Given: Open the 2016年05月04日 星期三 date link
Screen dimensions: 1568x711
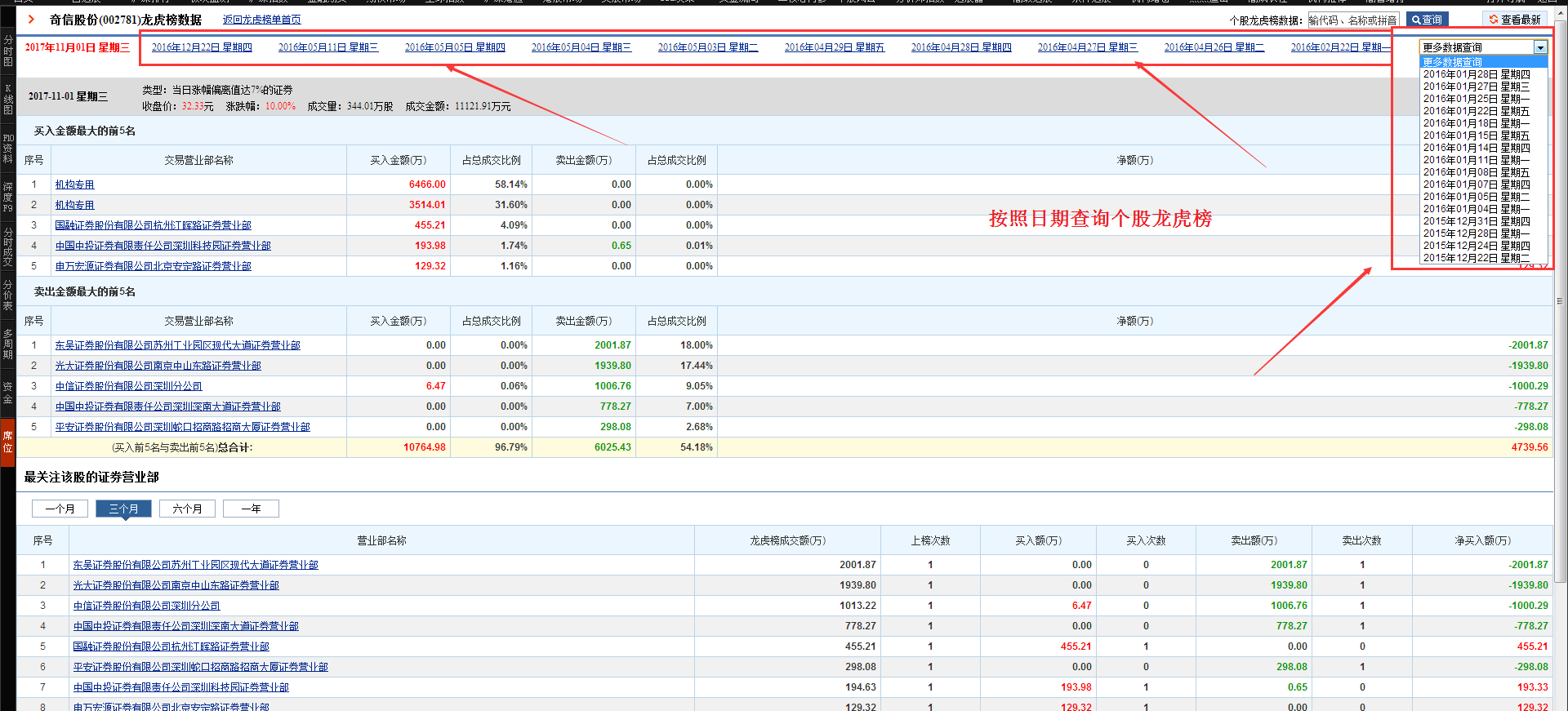Looking at the screenshot, I should pos(581,47).
